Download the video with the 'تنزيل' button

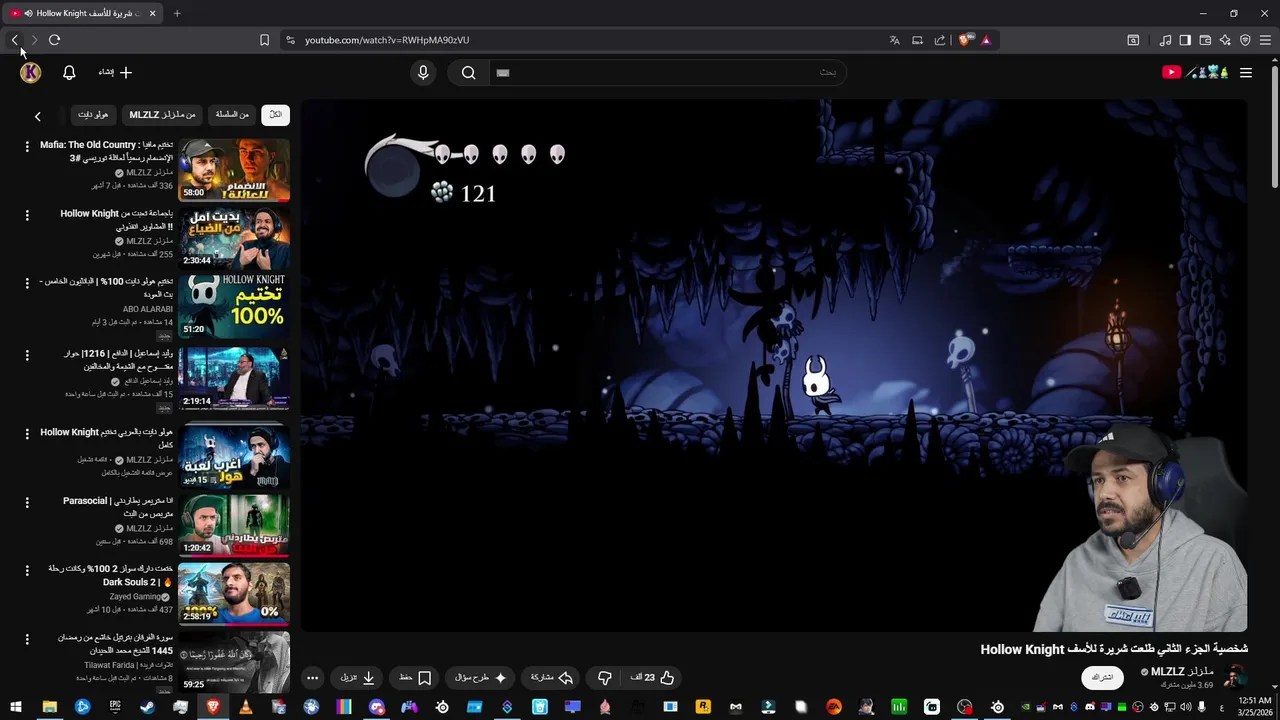358,678
